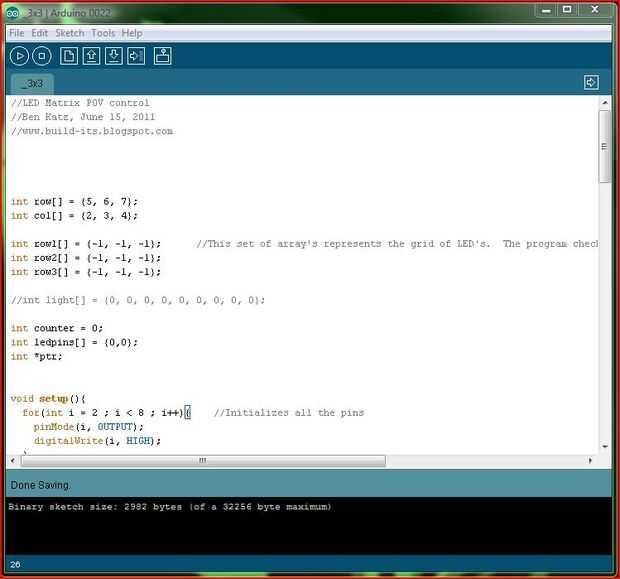Click the '//Initializes all the pins' comment
This screenshot has height=579, width=620.
pos(289,413)
